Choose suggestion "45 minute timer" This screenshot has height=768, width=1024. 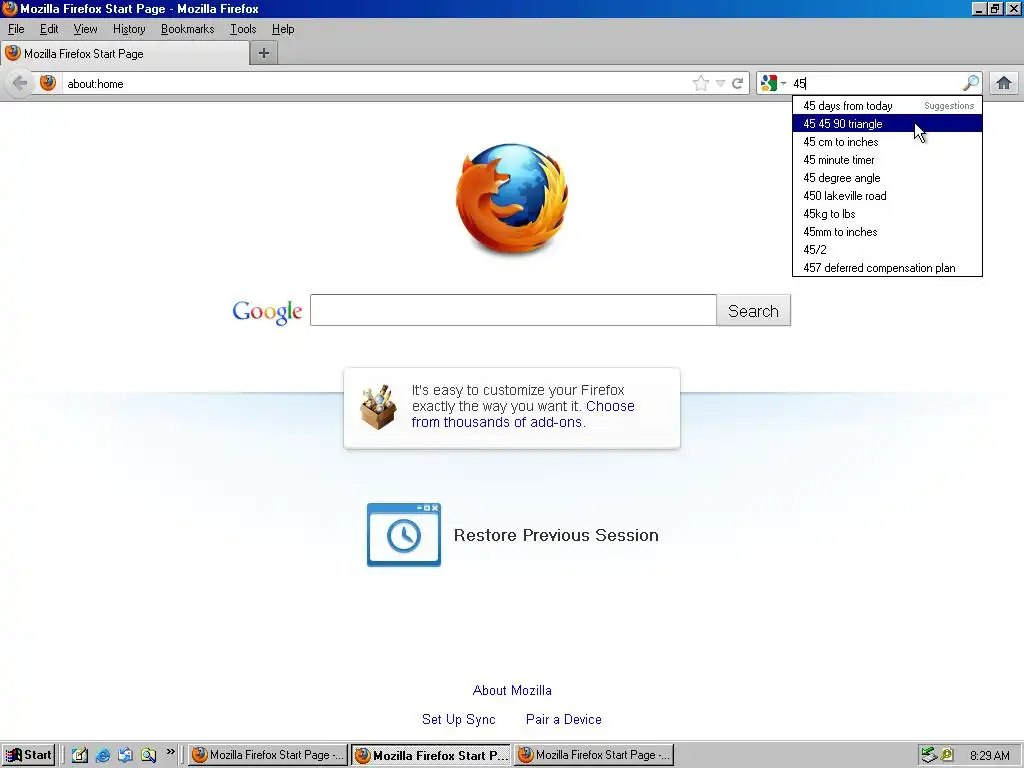tap(887, 159)
